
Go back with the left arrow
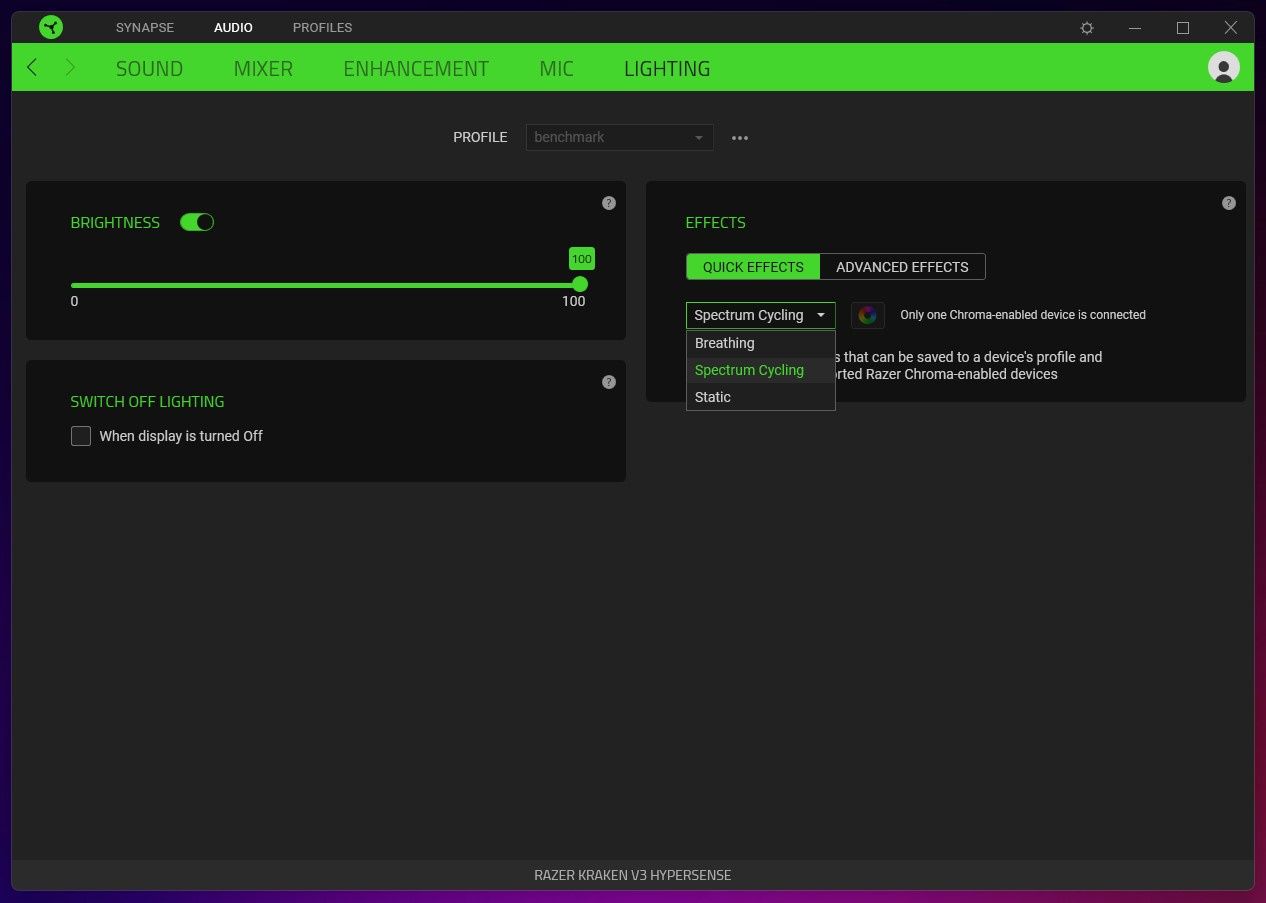tap(32, 67)
